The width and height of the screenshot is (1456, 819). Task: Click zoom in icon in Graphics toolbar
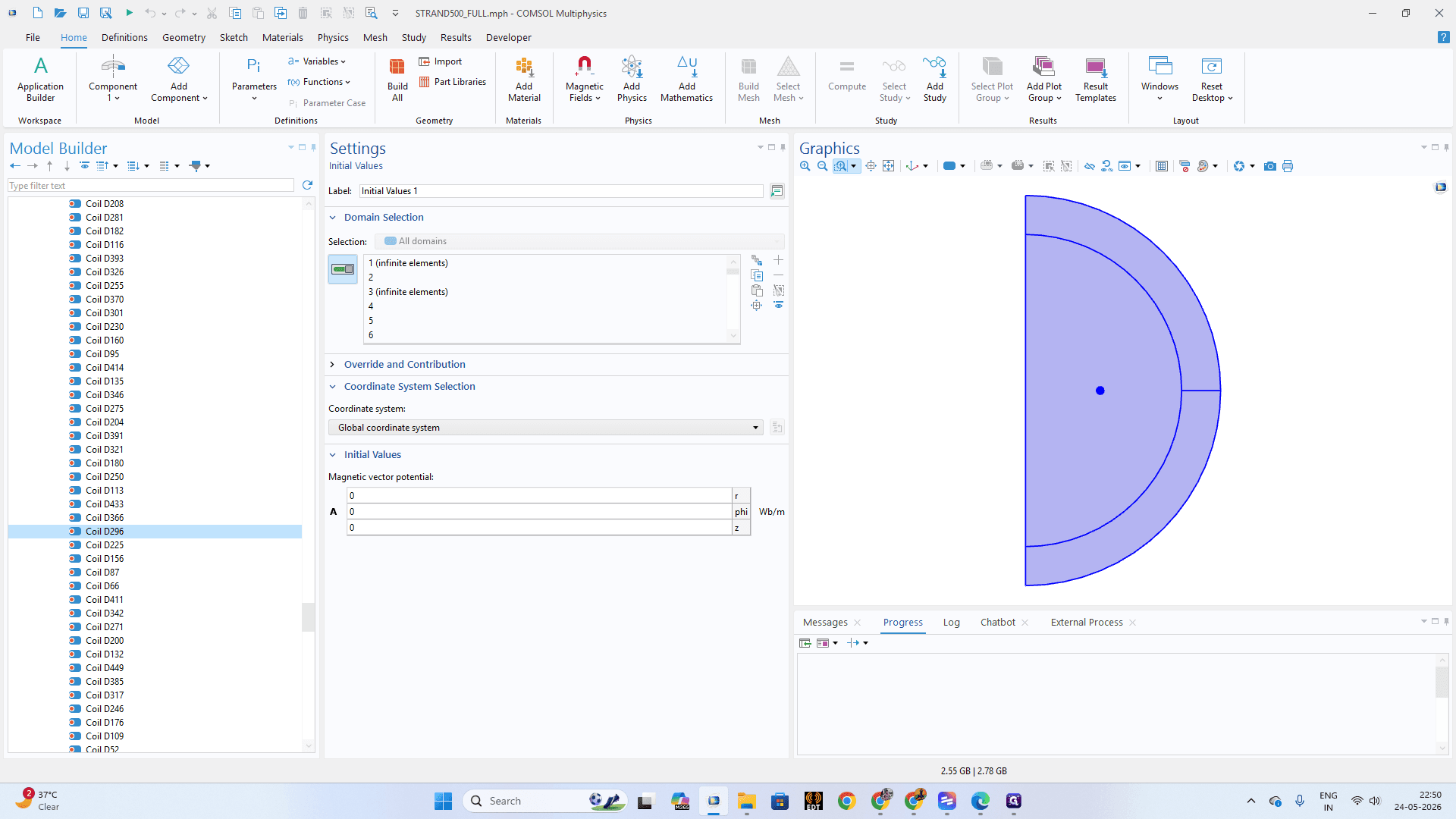805,166
